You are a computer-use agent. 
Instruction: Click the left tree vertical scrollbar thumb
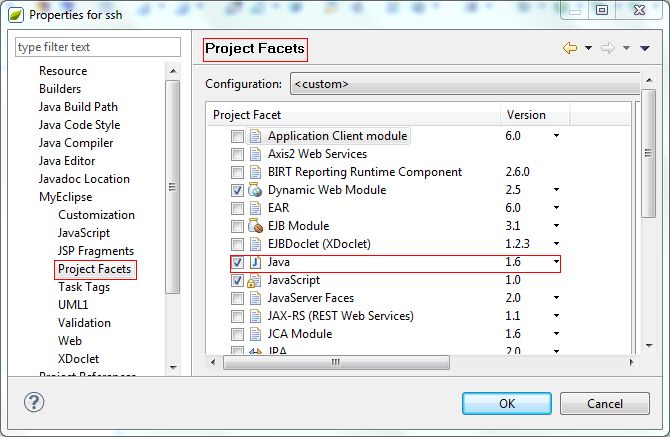(x=173, y=187)
